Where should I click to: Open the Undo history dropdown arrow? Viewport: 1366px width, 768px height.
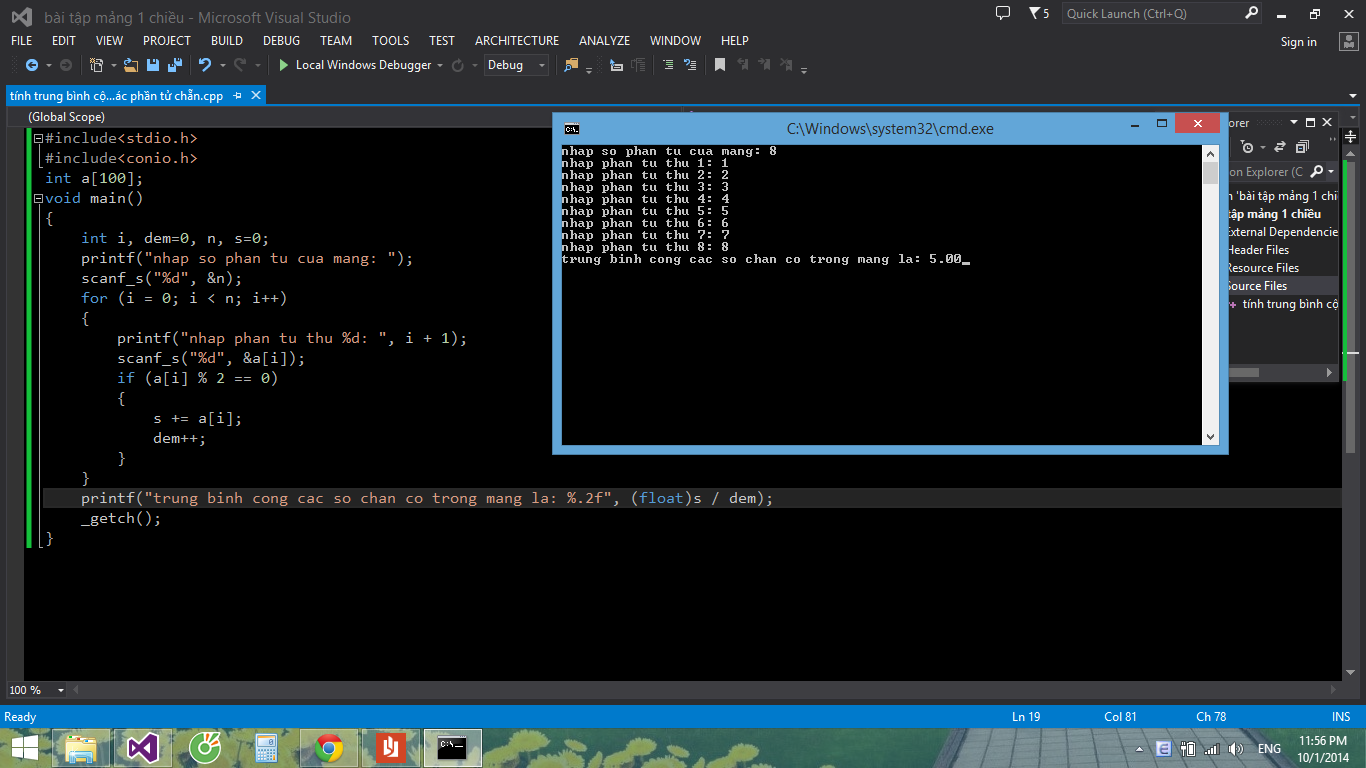pos(222,66)
